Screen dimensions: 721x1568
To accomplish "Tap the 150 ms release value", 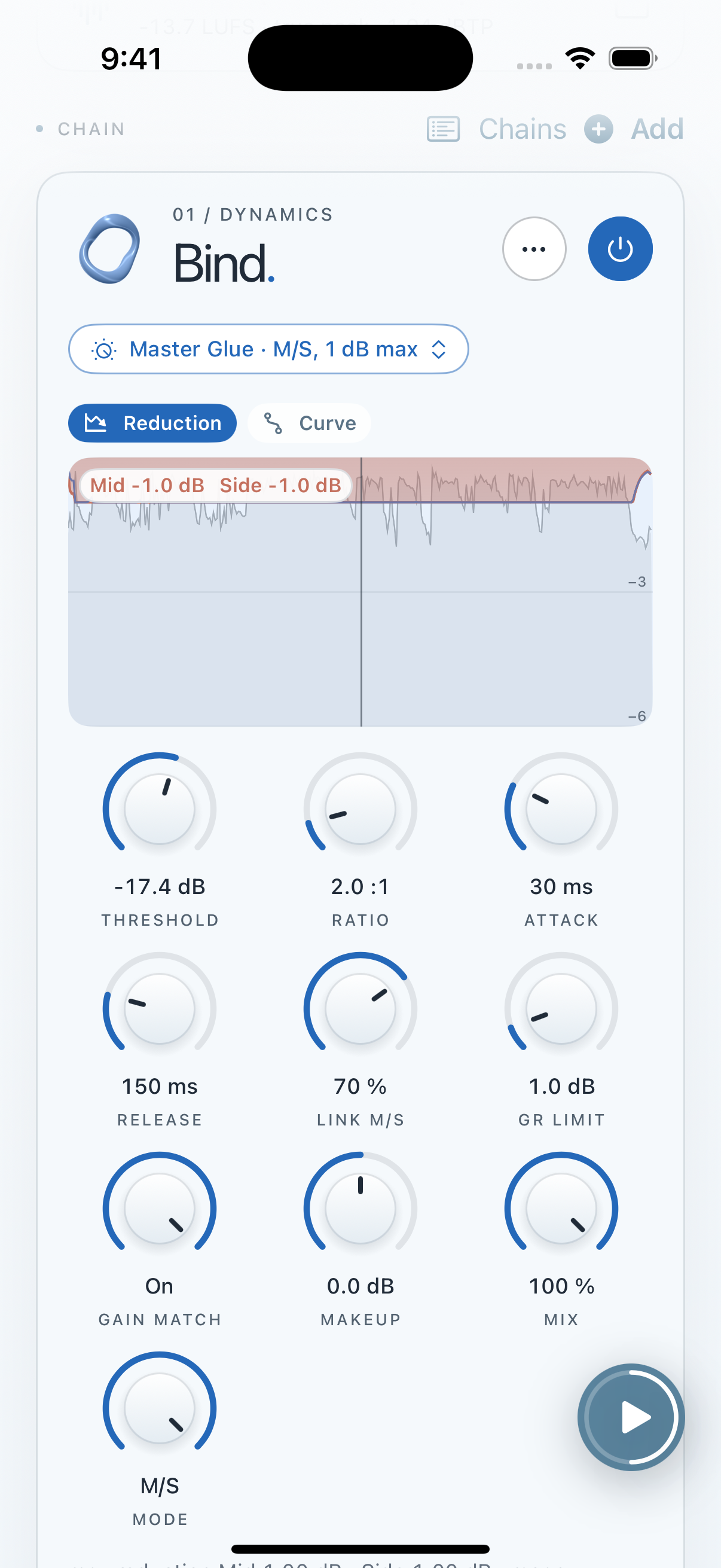I will click(160, 1087).
